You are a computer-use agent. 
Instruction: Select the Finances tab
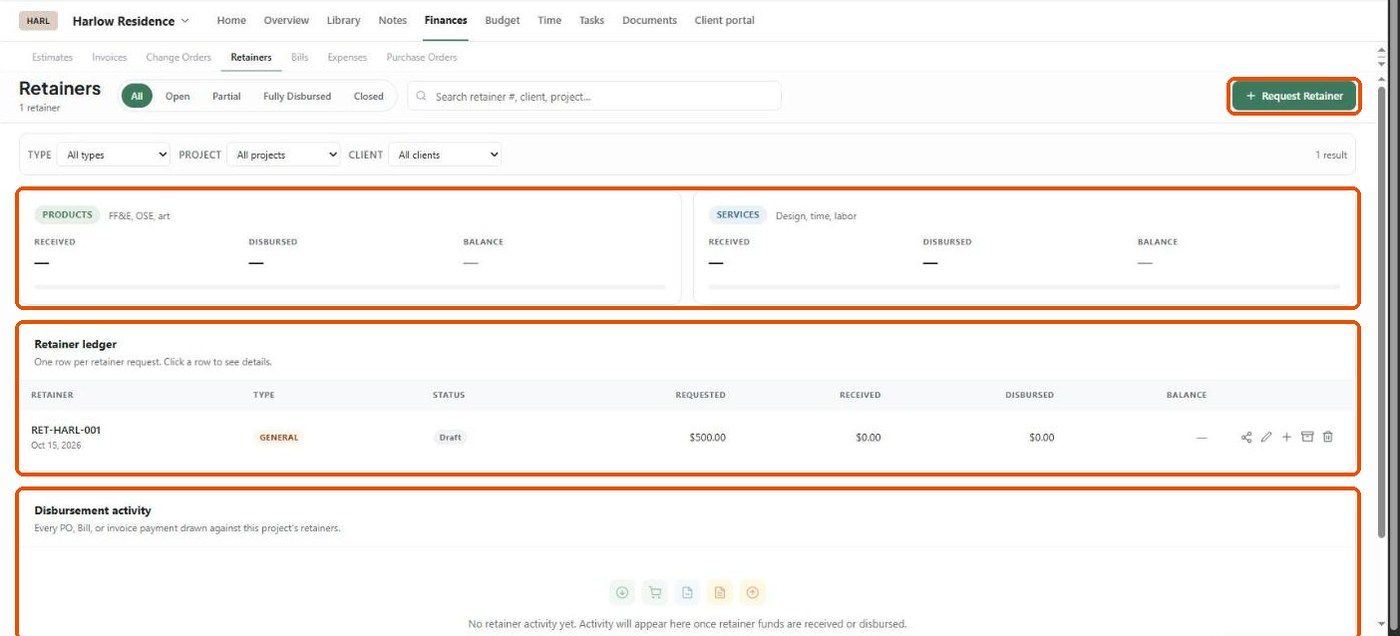tap(446, 20)
